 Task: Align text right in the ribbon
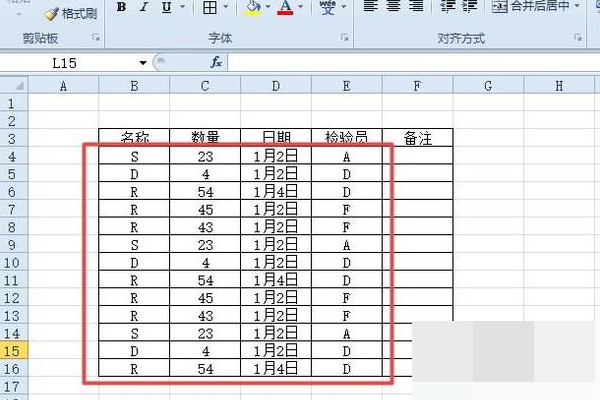point(416,6)
